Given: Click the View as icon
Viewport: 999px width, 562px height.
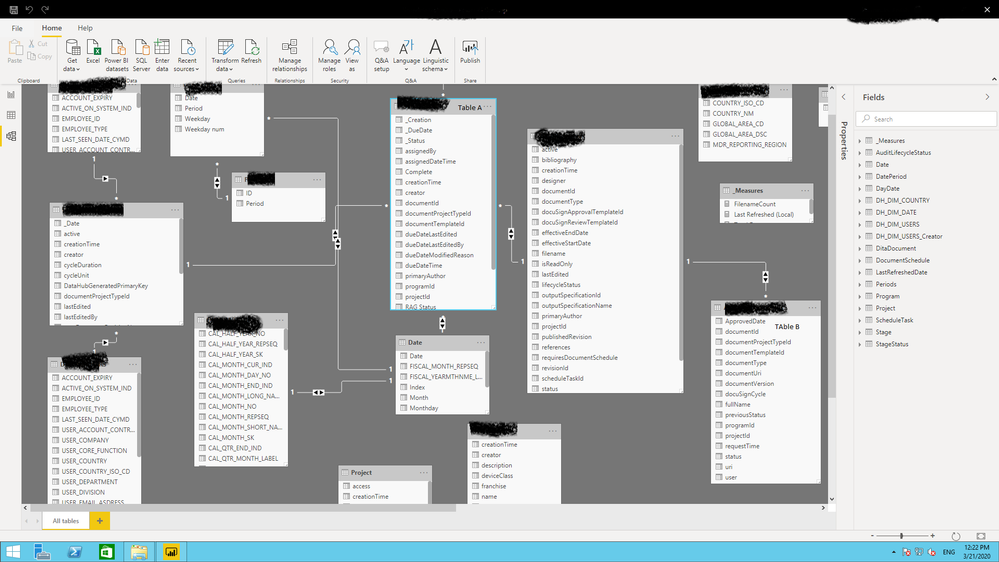Looking at the screenshot, I should [x=352, y=55].
